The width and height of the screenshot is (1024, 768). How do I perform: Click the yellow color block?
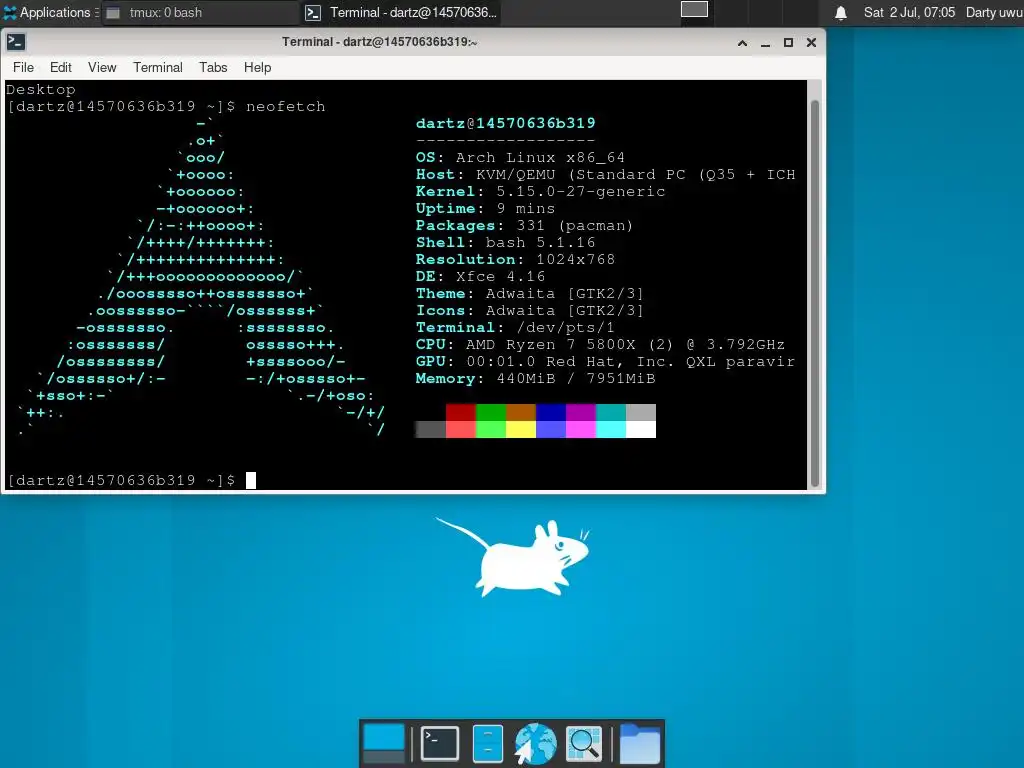click(x=520, y=429)
